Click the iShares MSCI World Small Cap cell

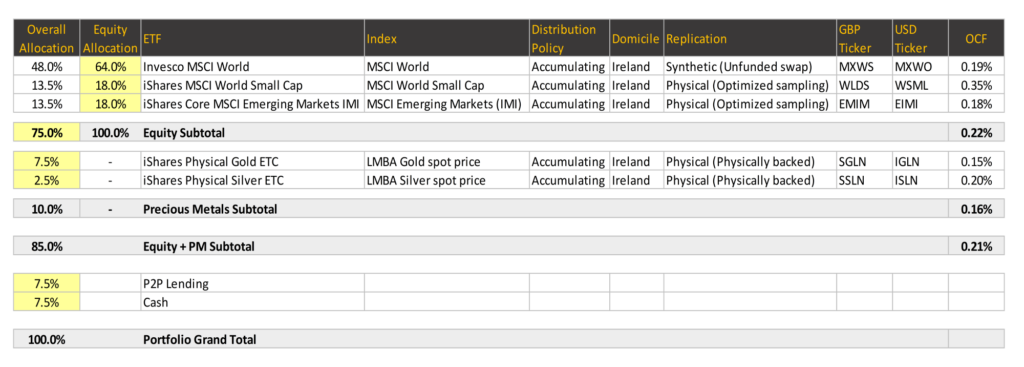[252, 85]
